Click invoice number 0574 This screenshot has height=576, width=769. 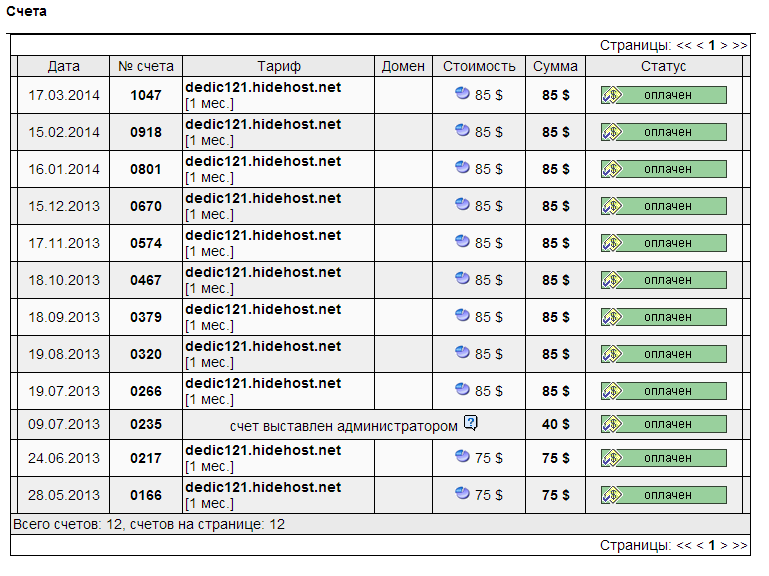coord(146,243)
